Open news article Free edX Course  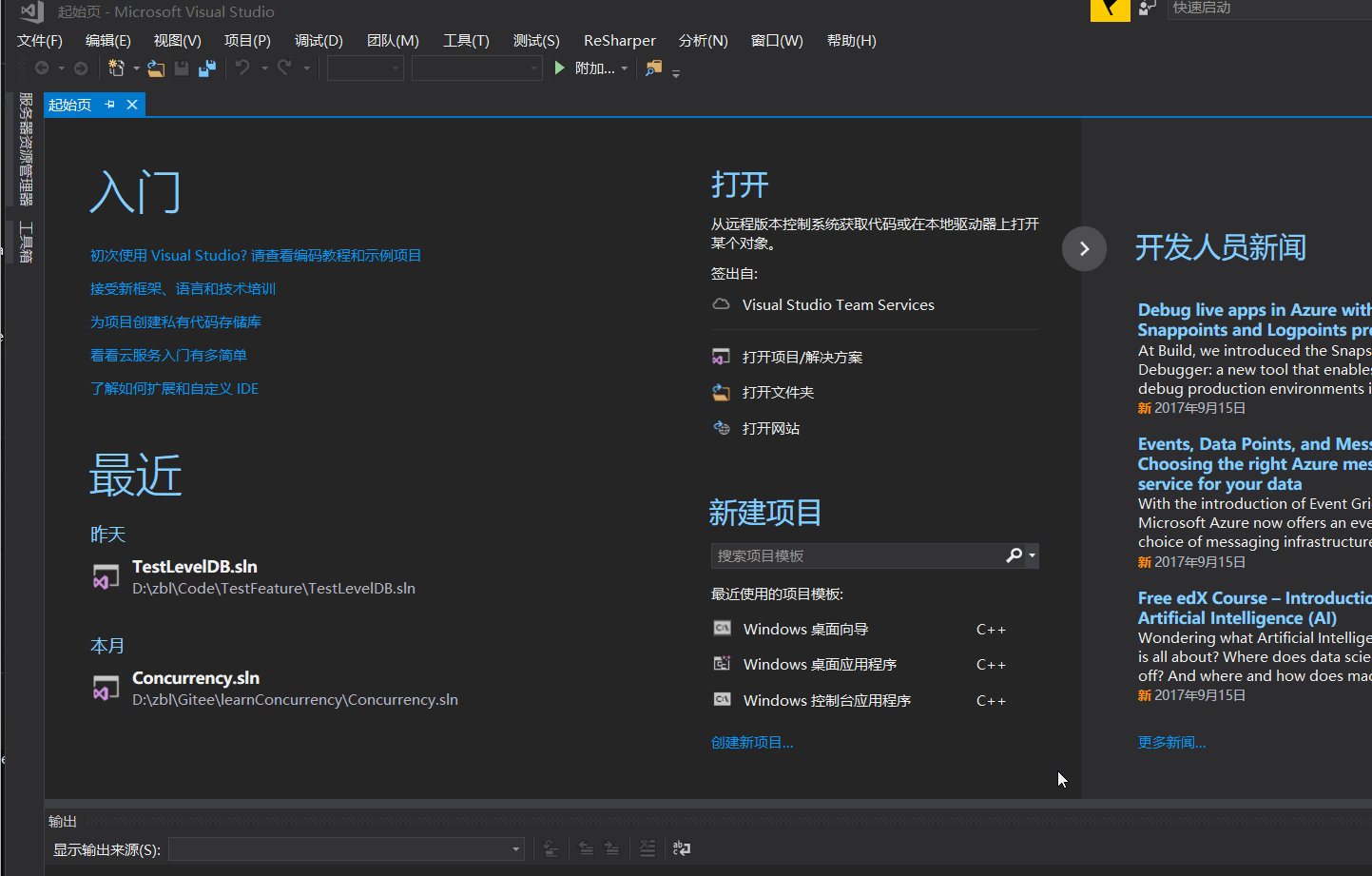[1254, 608]
